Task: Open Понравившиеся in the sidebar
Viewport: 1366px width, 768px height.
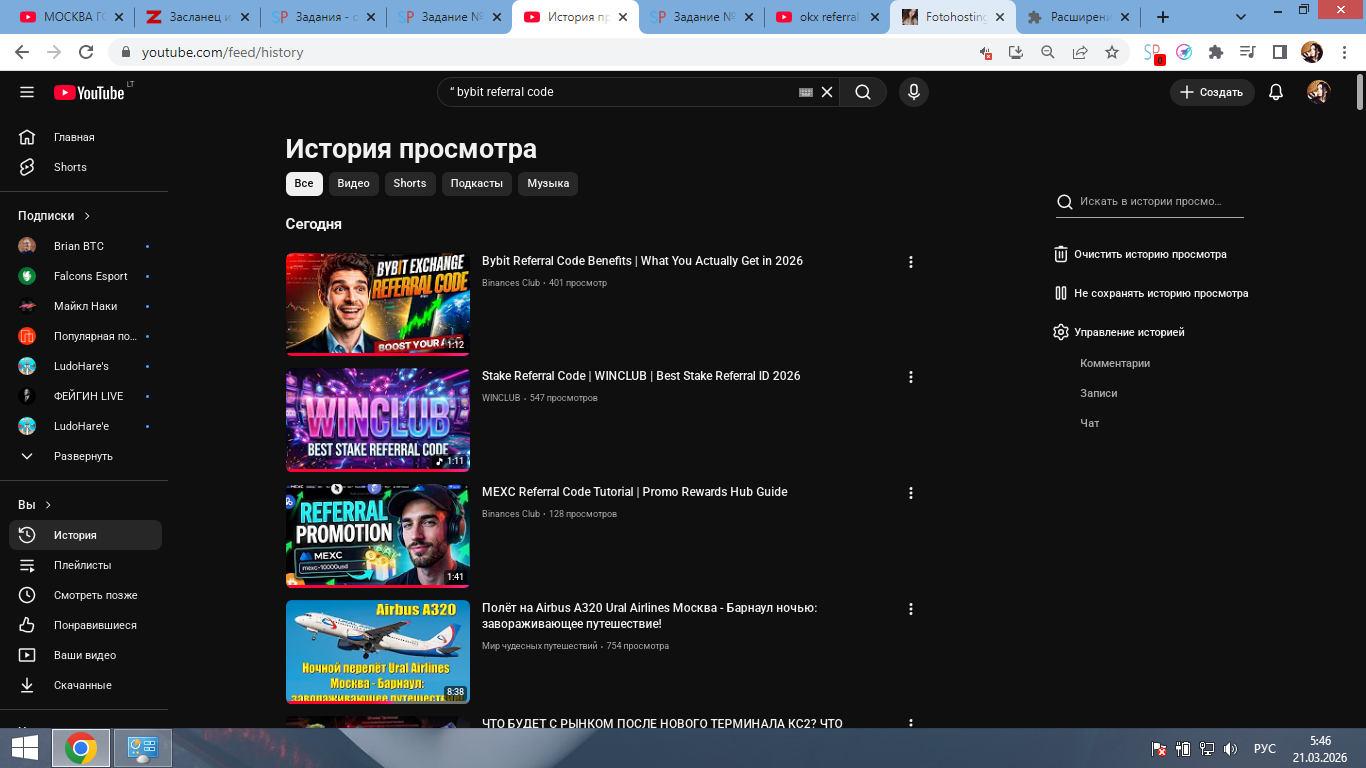Action: (84, 625)
